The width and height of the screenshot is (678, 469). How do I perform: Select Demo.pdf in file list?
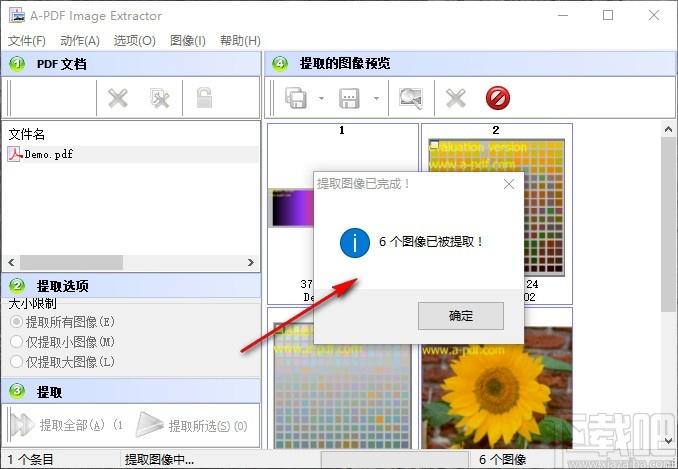tap(131, 154)
